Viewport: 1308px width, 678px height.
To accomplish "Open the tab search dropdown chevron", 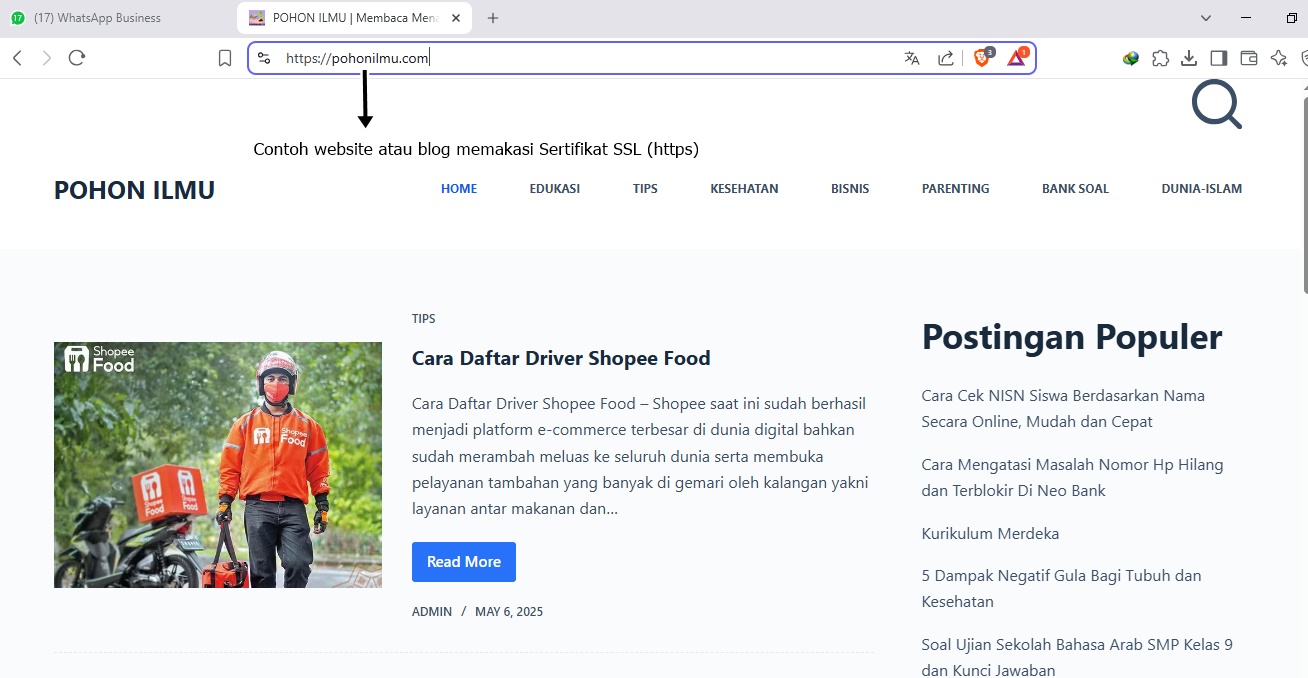I will click(1206, 18).
